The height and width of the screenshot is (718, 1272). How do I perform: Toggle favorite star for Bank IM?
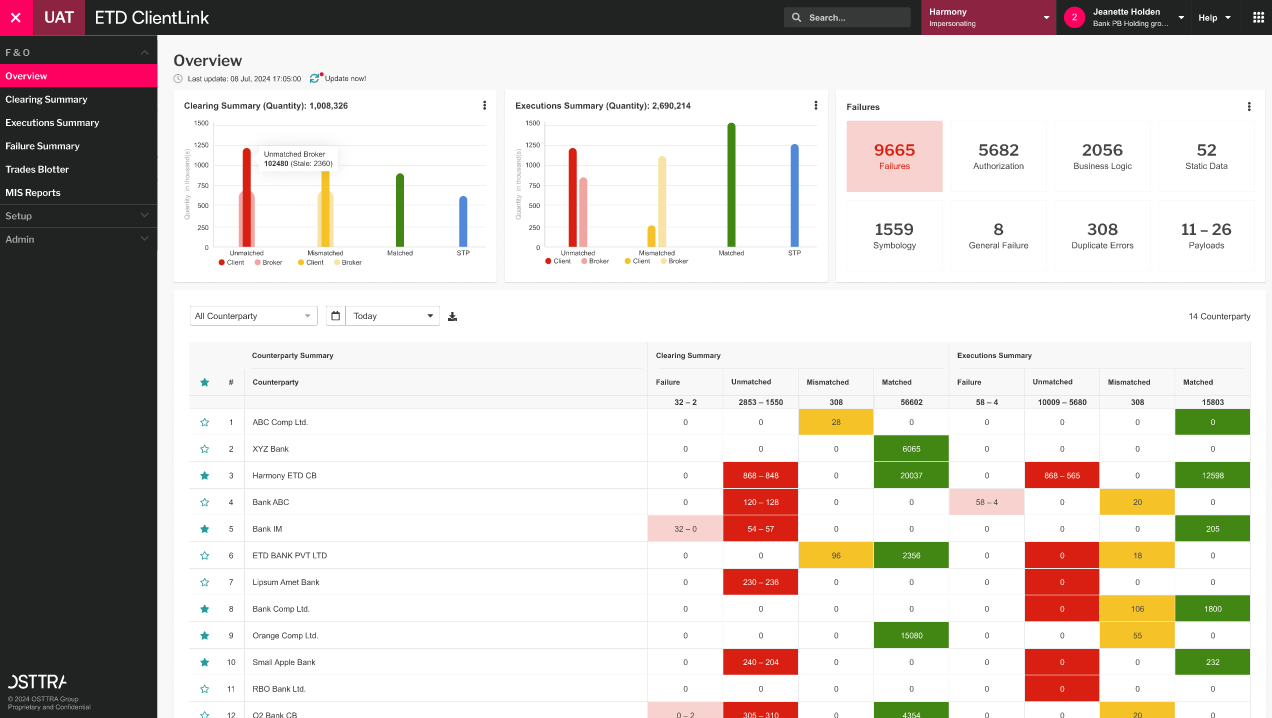[x=205, y=529]
